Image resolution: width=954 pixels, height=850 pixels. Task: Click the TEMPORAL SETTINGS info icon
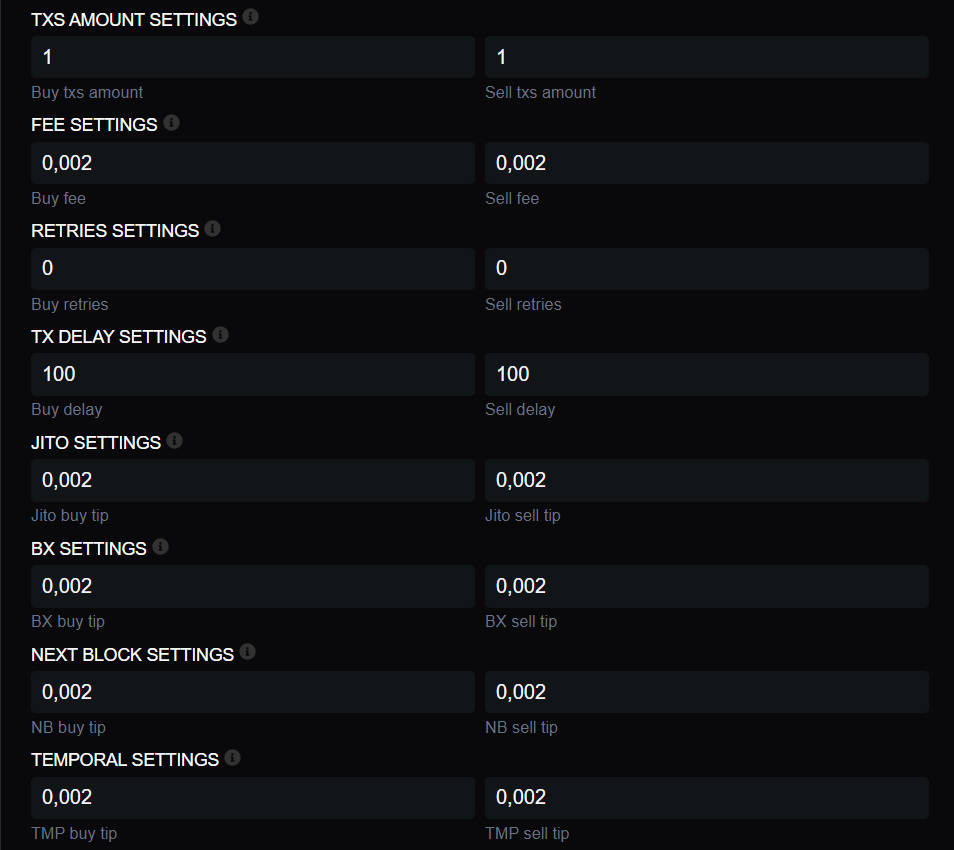233,758
